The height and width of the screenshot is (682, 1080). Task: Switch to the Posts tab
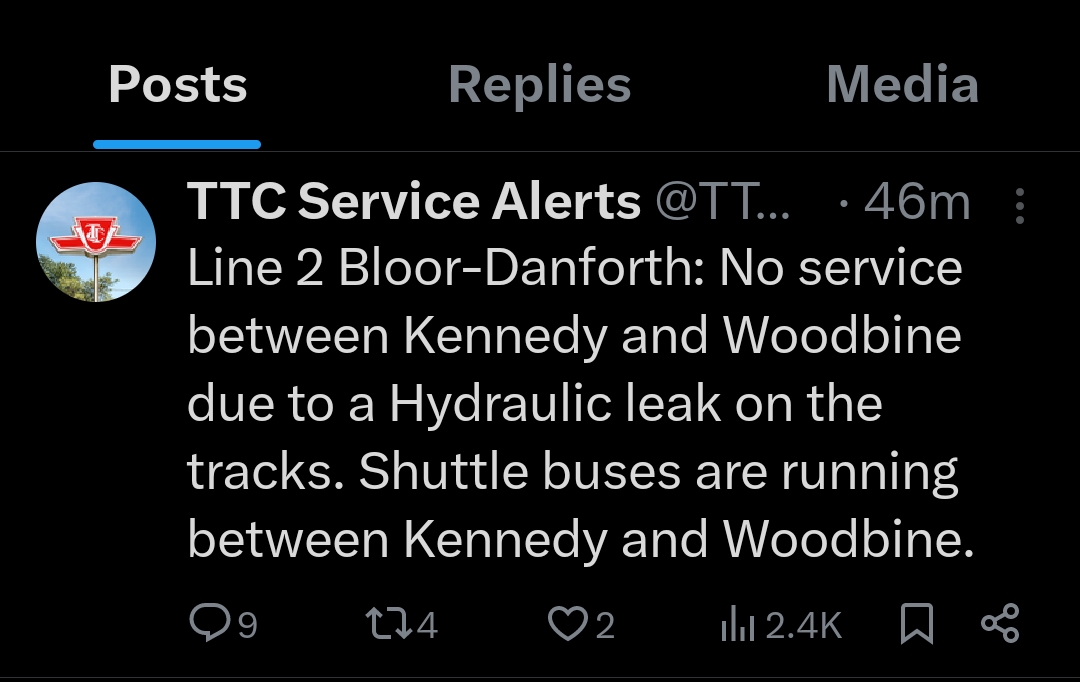click(177, 85)
